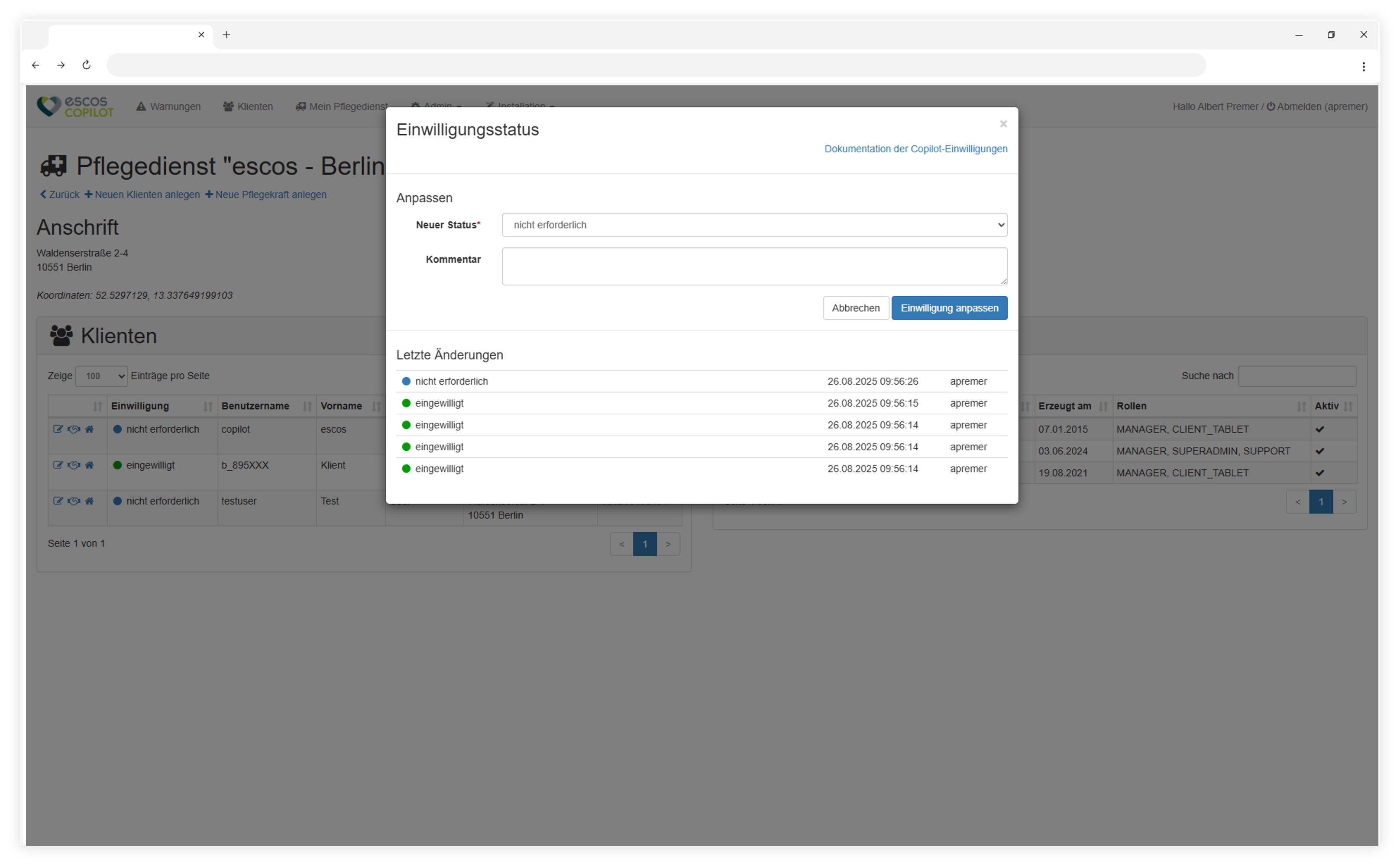Click previous page beside the Rollen table
The width and height of the screenshot is (1400, 867).
coord(1298,502)
